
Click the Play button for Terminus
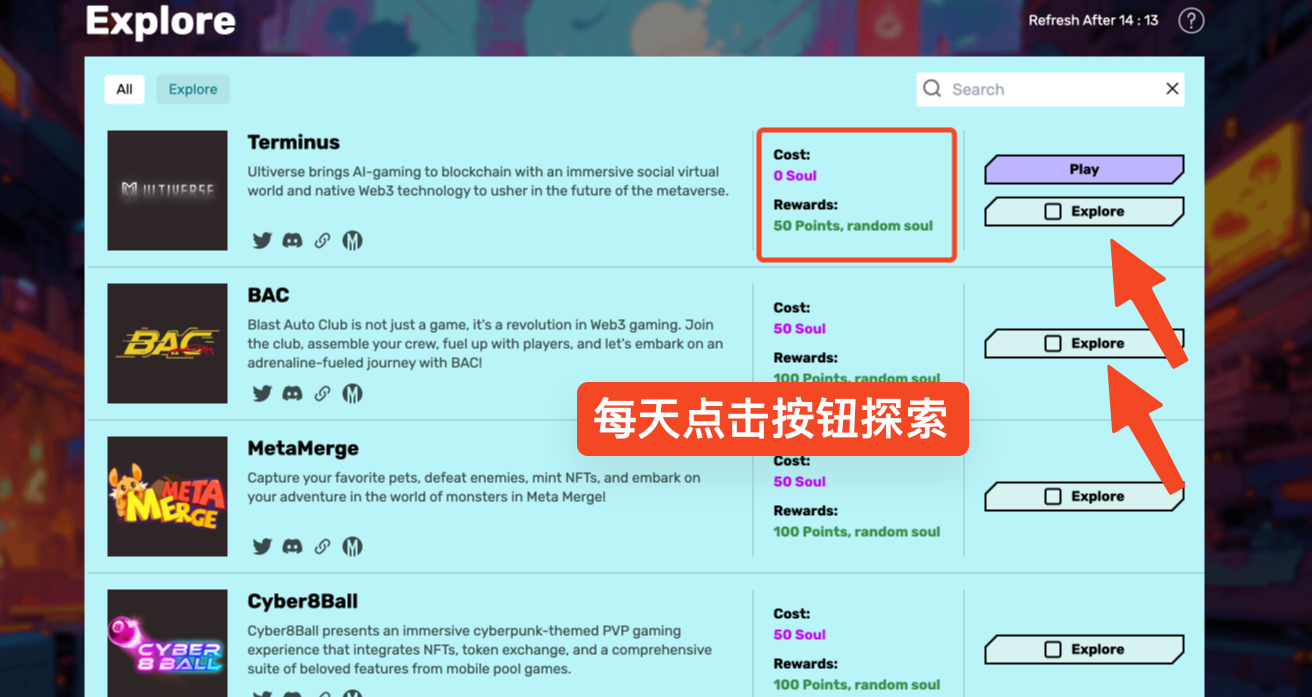click(x=1084, y=169)
